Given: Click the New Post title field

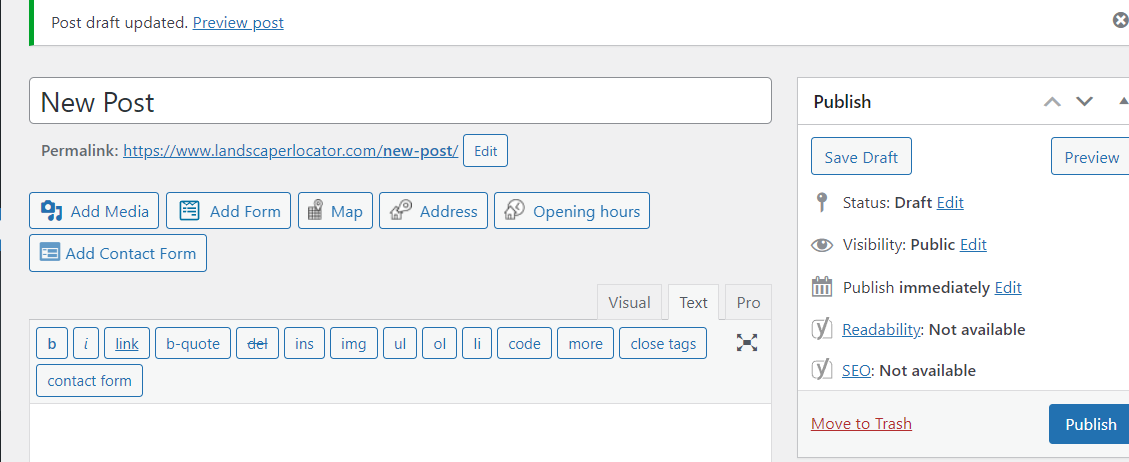Looking at the screenshot, I should tap(400, 101).
